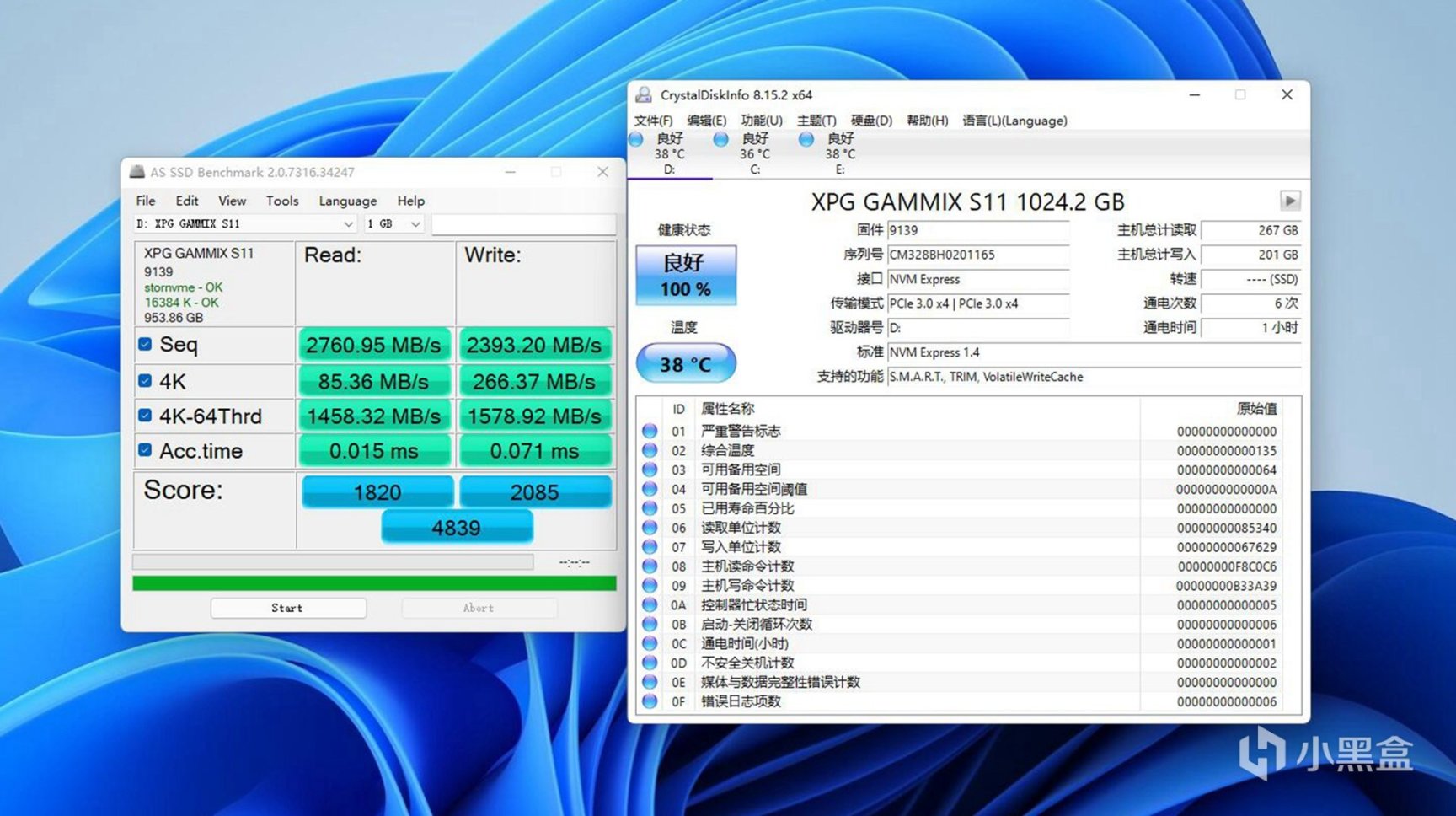
Task: Click the CrystalDiskInfo title bar app icon
Action: point(644,94)
